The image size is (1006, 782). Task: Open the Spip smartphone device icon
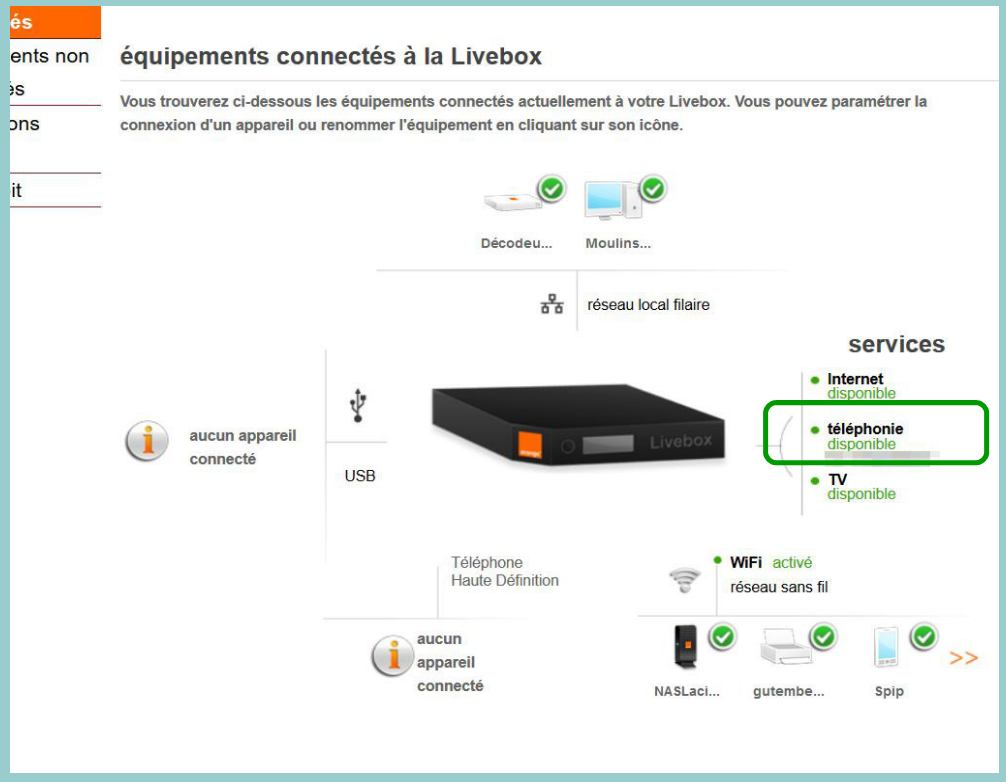tap(886, 647)
